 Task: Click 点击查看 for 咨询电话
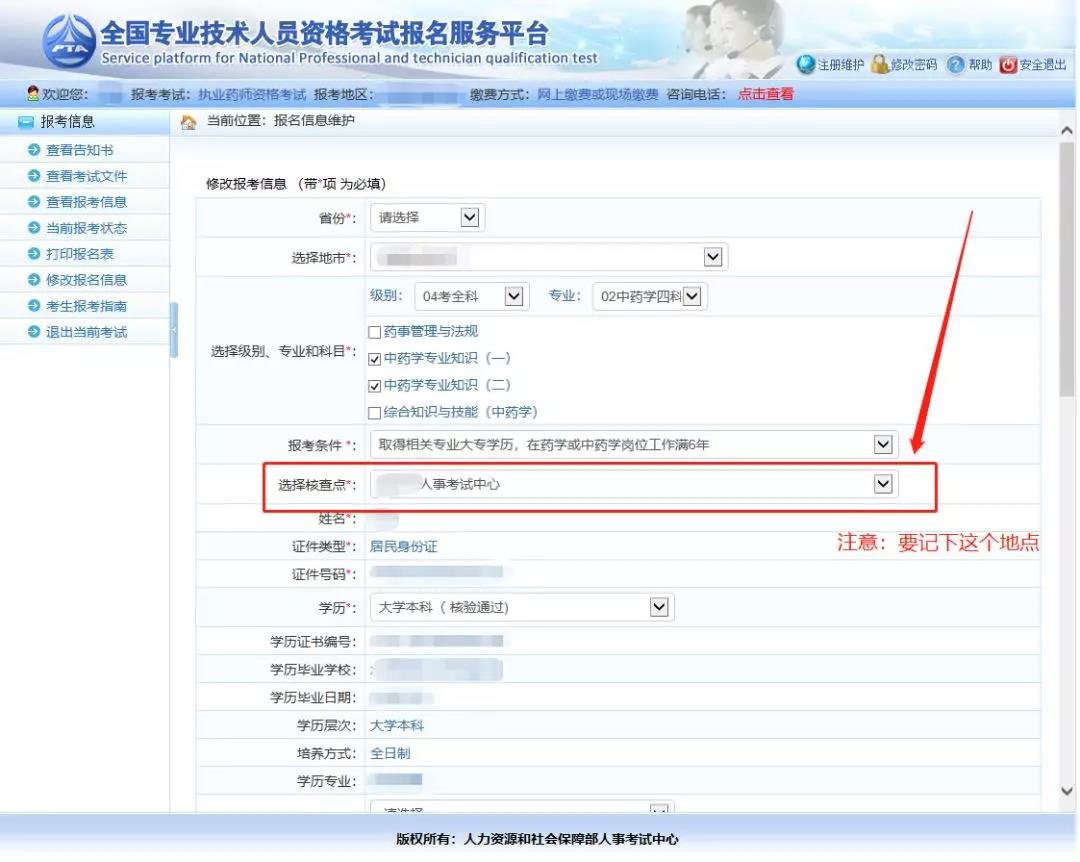(765, 94)
